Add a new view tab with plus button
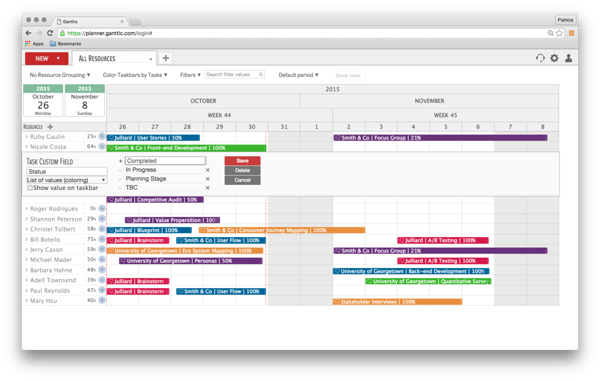600x381 pixels. [x=166, y=58]
